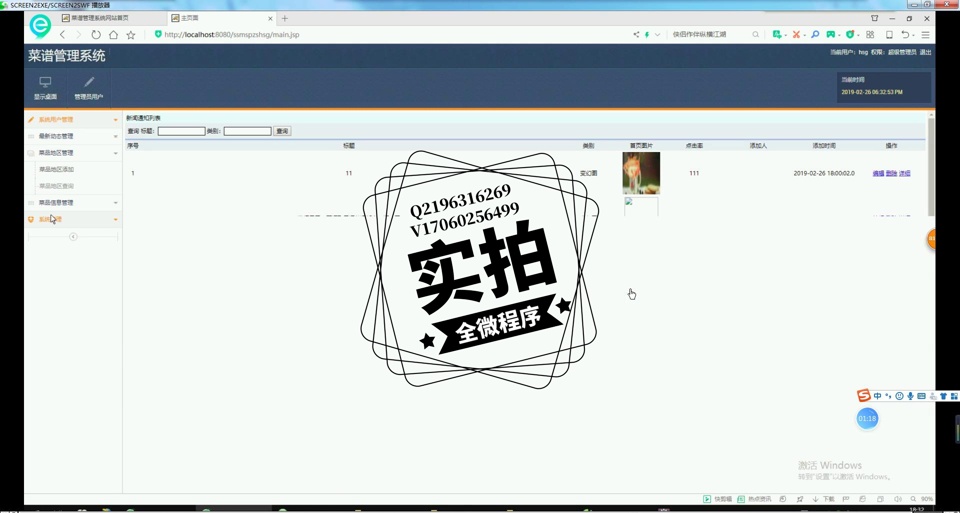Toggle Sogou 中 Chinese/English input mode
Image resolution: width=960 pixels, height=513 pixels.
(x=878, y=396)
